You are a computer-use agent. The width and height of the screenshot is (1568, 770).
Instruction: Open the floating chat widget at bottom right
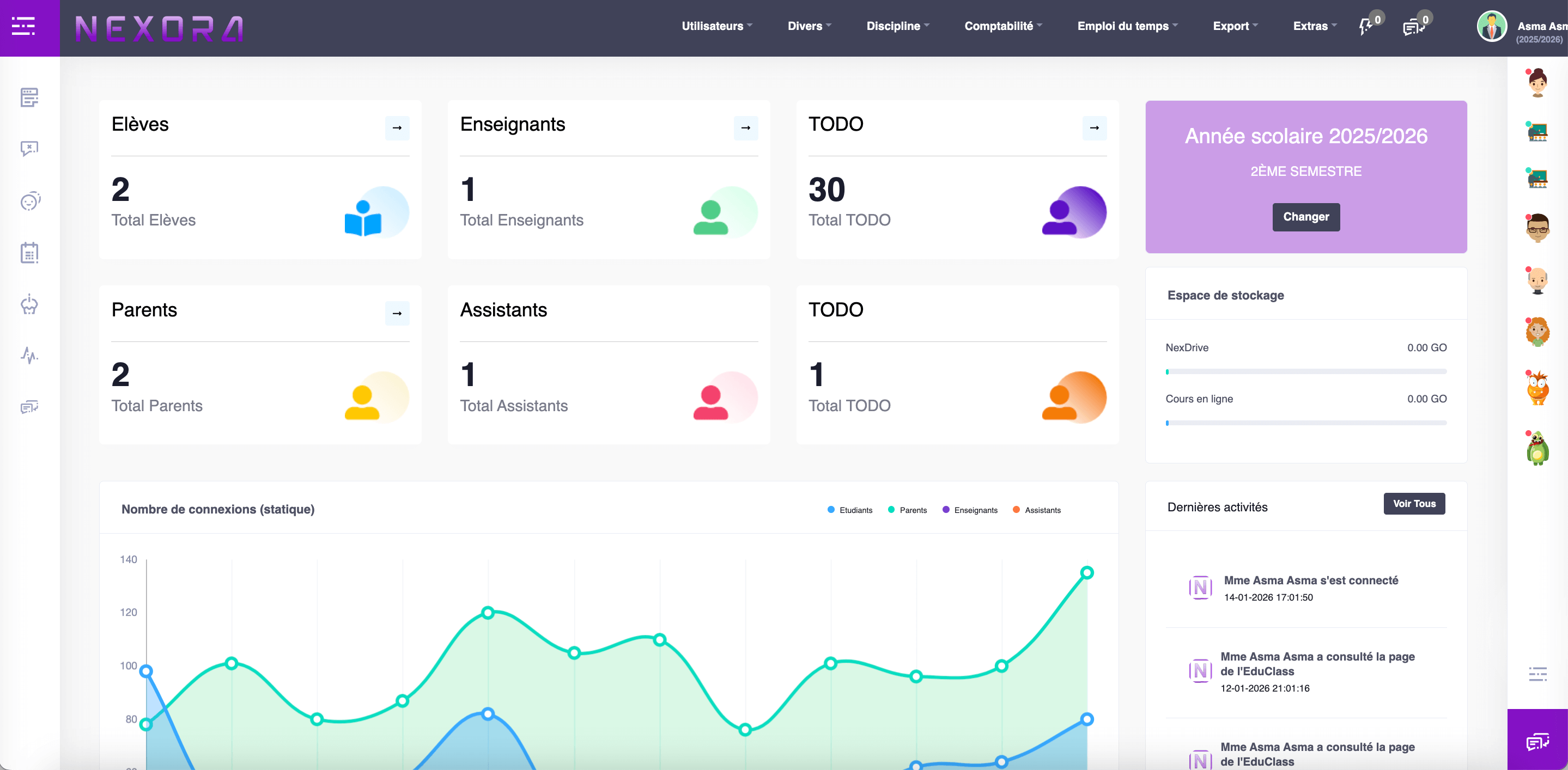tap(1538, 742)
